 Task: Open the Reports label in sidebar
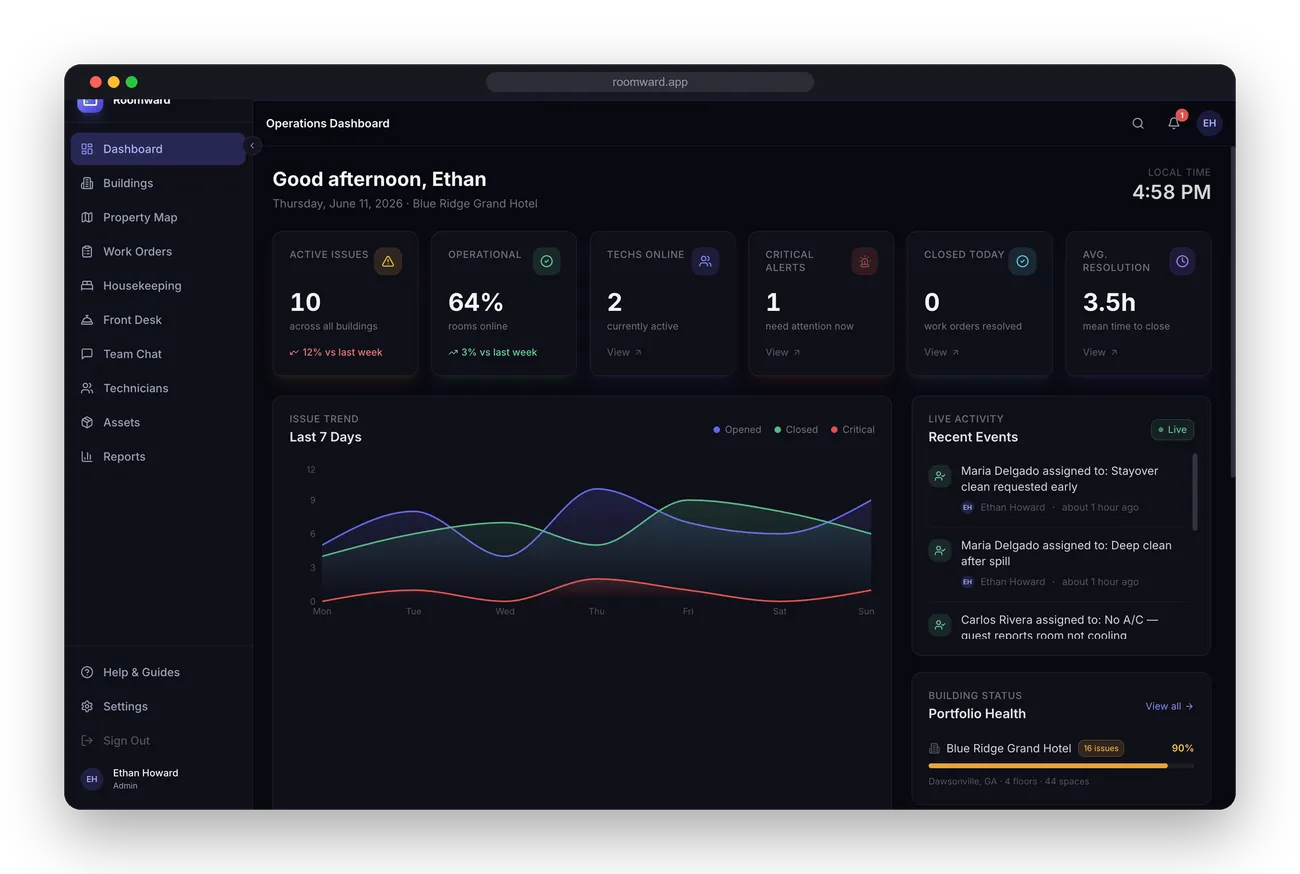pyautogui.click(x=124, y=456)
